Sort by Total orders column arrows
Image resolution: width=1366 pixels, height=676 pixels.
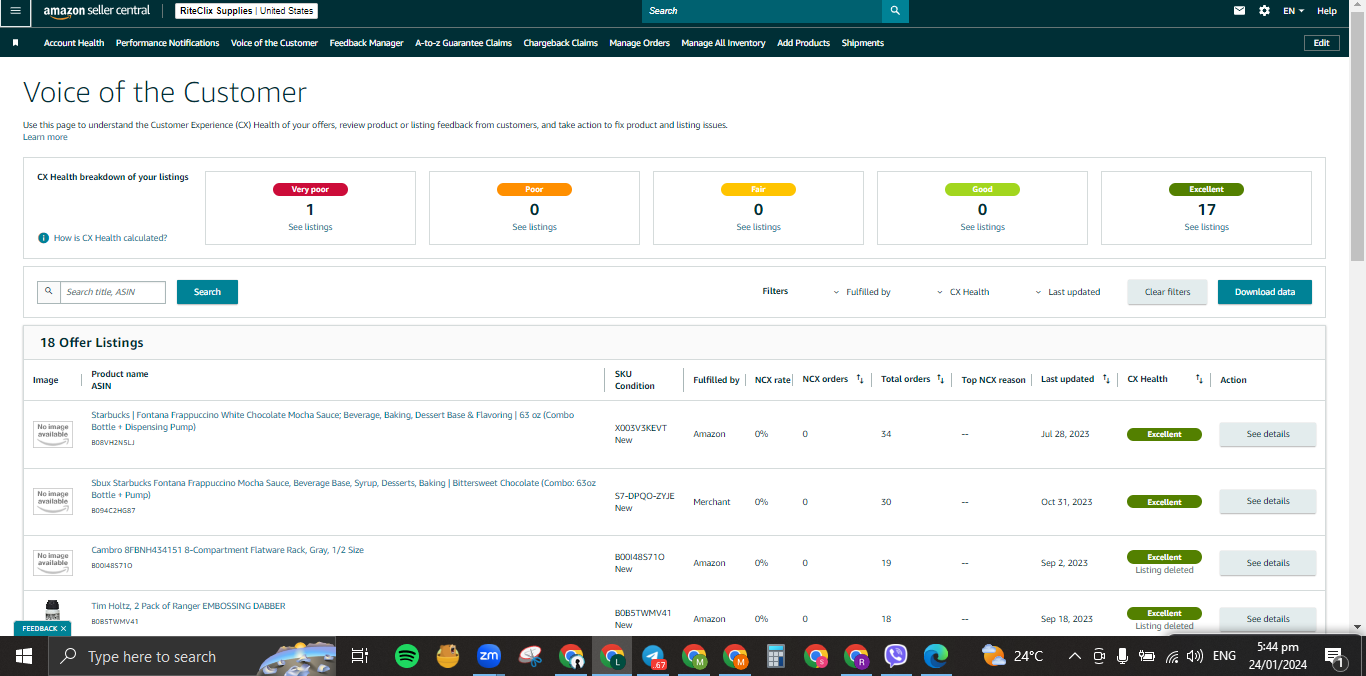point(940,379)
